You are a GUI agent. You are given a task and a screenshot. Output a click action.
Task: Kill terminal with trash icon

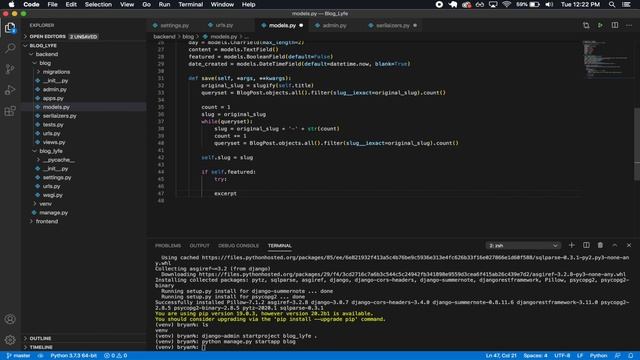(600, 245)
